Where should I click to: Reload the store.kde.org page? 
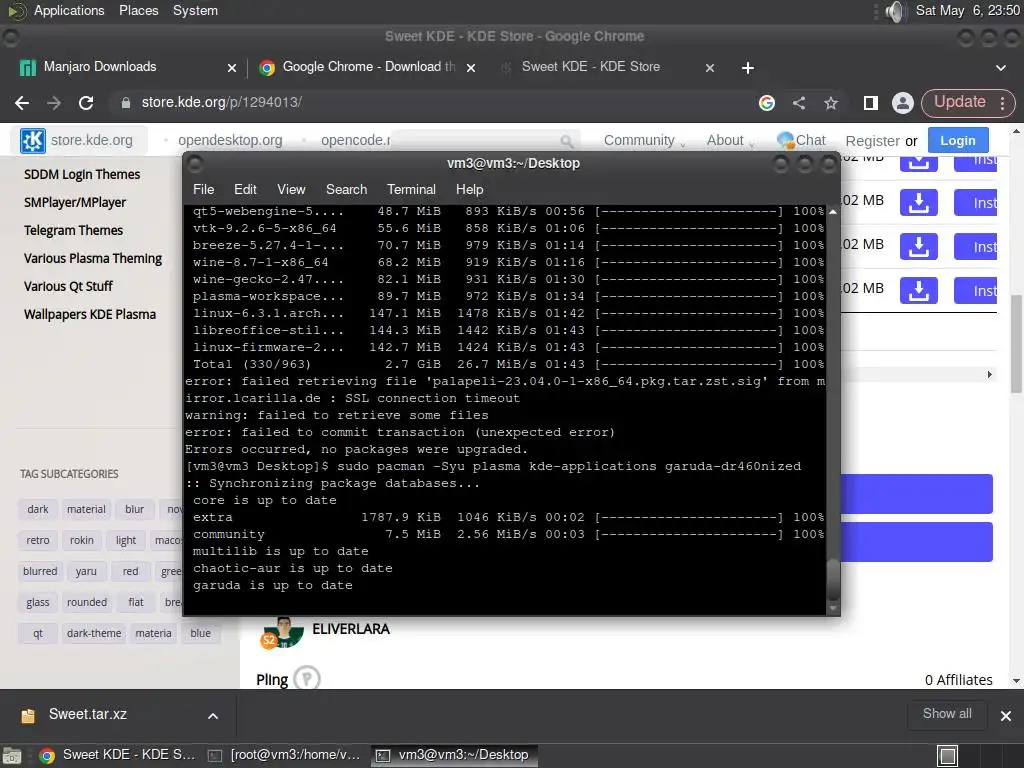point(86,103)
